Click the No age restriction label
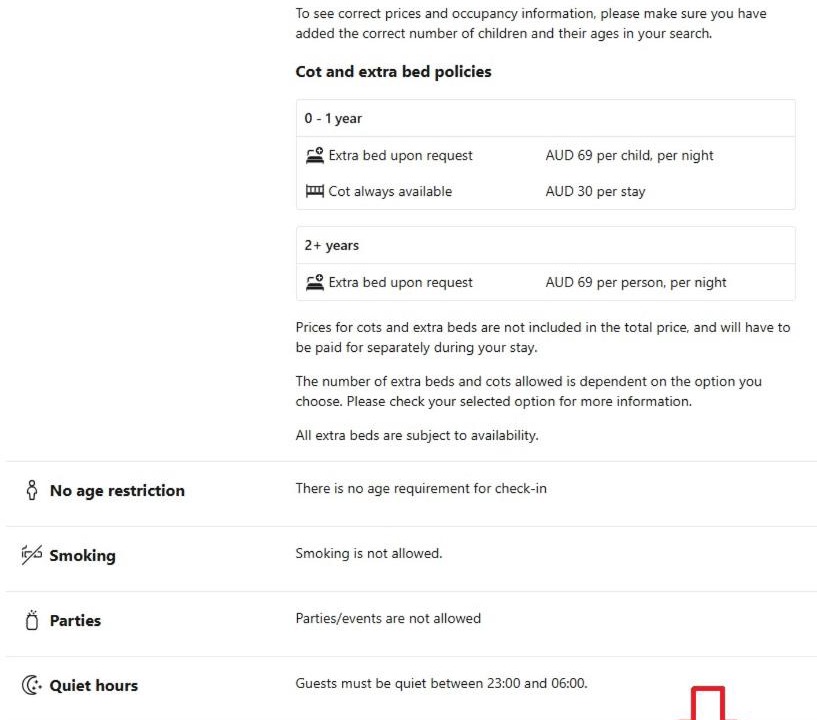This screenshot has height=720, width=817. pos(117,491)
